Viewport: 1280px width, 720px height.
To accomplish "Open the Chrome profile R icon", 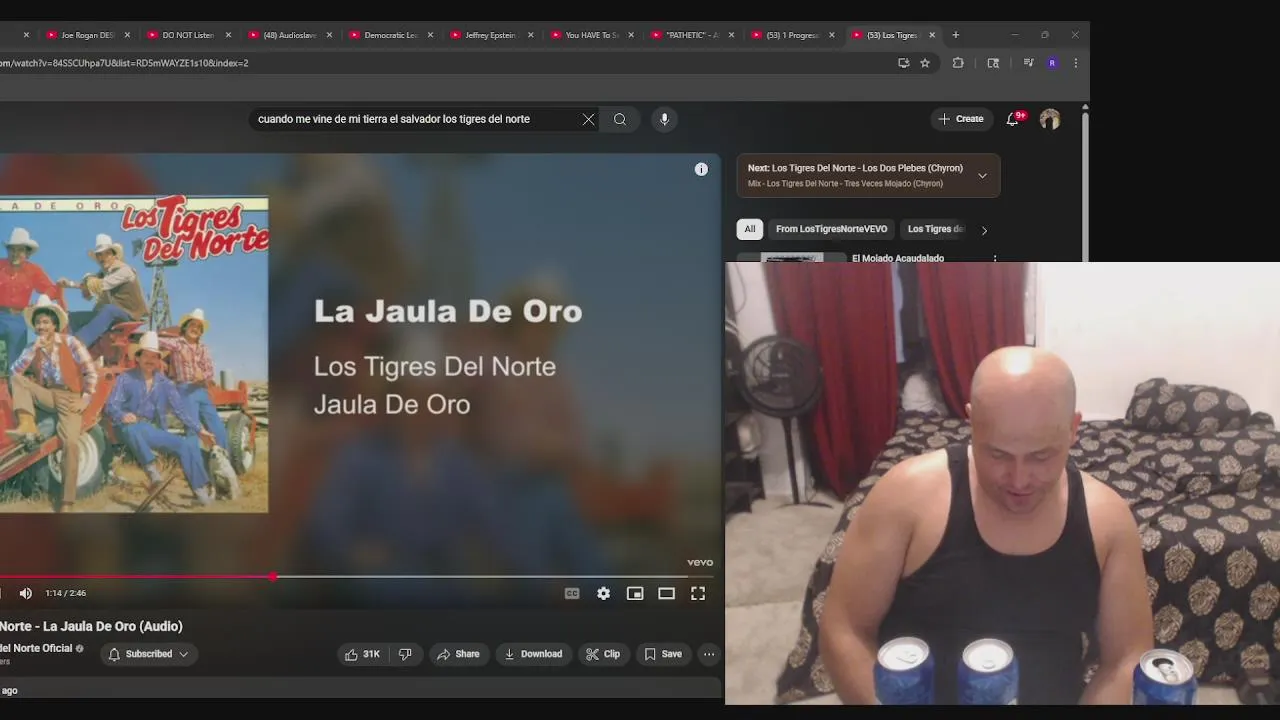I will (1052, 63).
